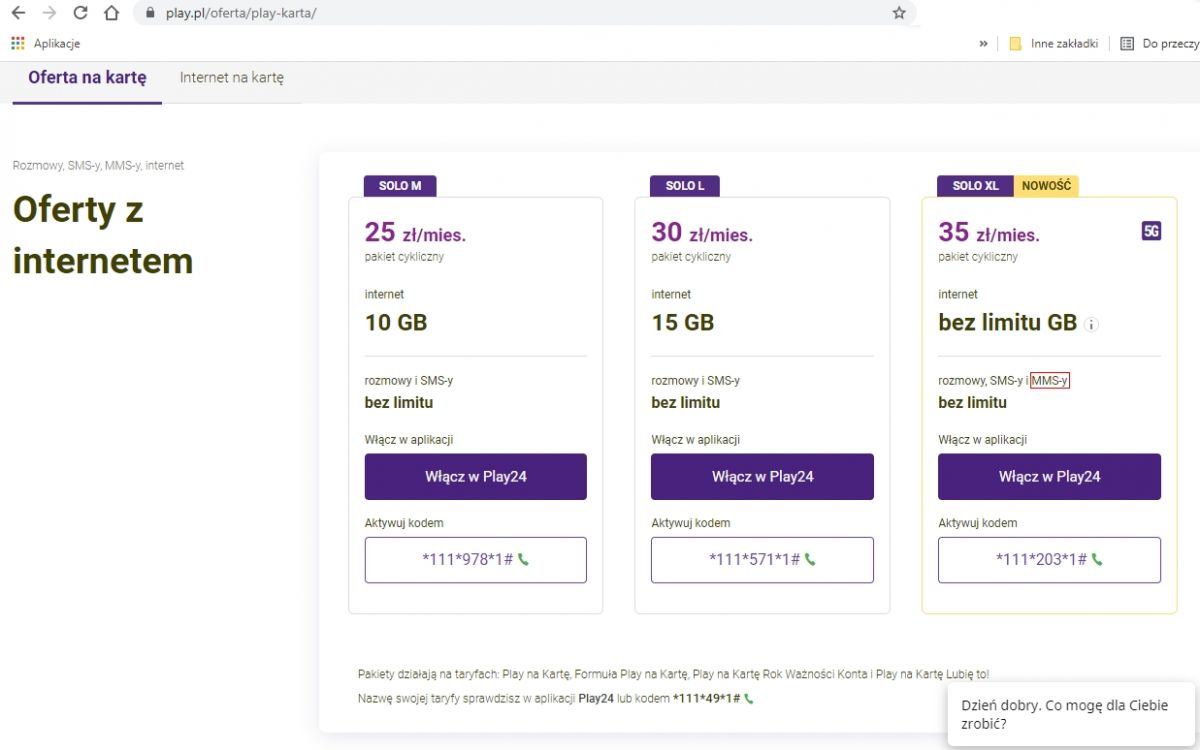Activate with code *111*978*1#

click(x=475, y=560)
